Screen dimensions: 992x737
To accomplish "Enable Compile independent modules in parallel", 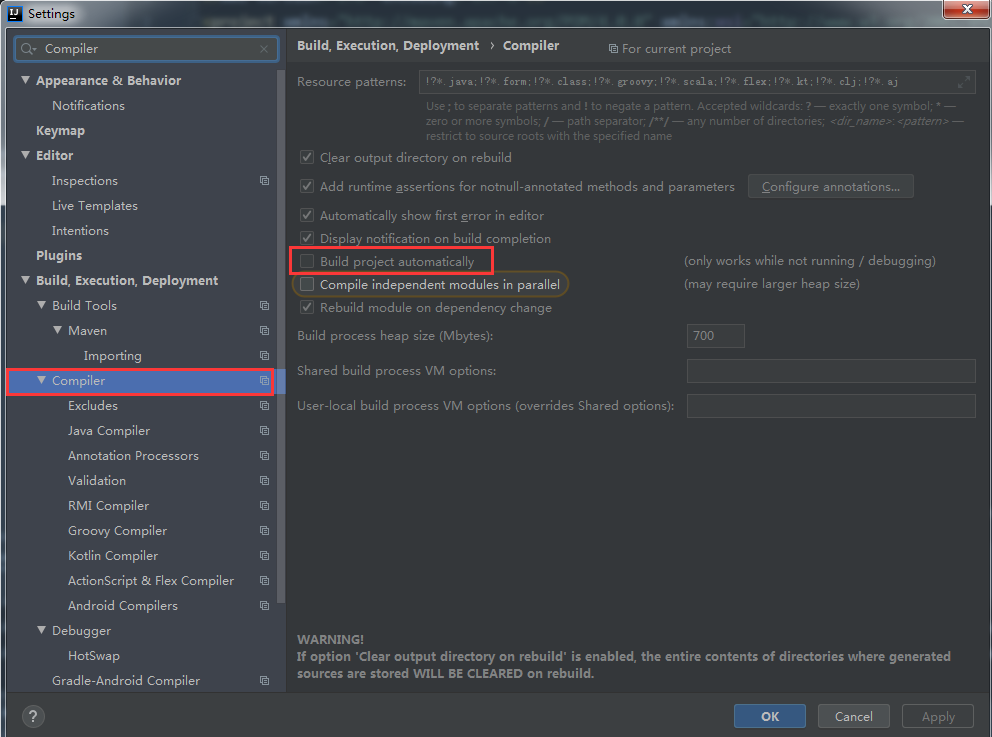I will pos(307,285).
